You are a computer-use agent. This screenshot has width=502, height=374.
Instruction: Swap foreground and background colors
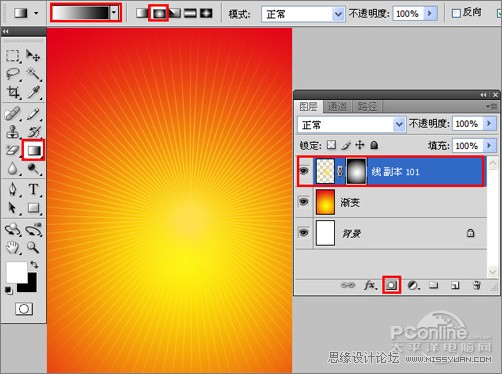pyautogui.click(x=34, y=265)
